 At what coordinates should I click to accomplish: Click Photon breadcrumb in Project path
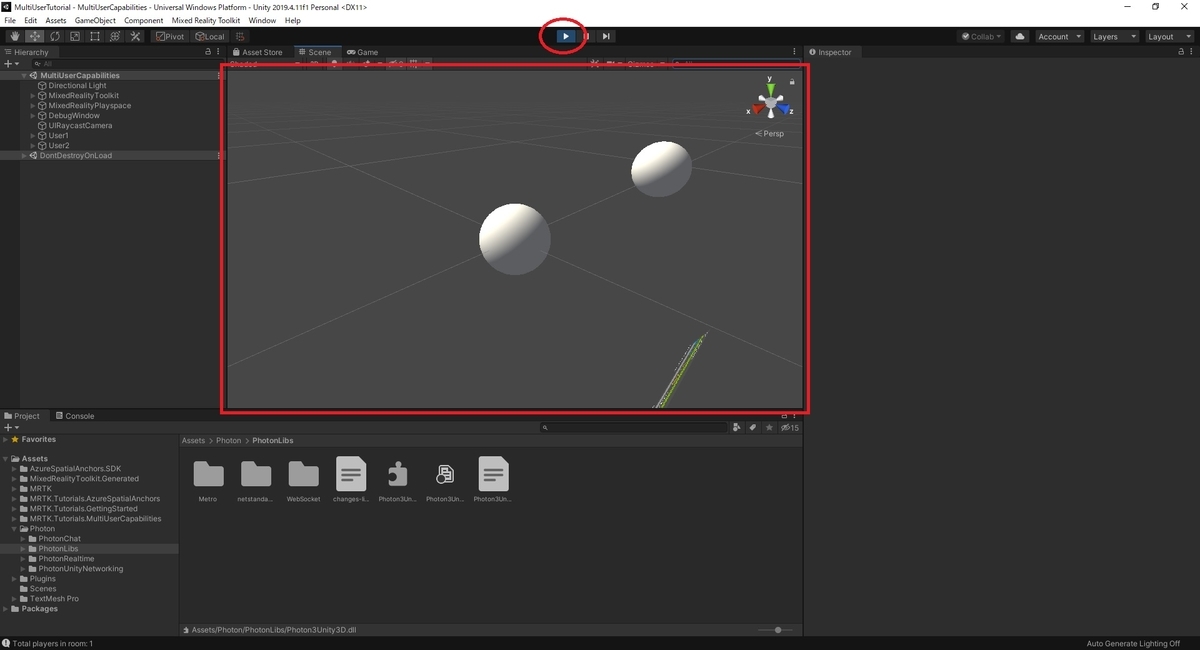pos(229,441)
